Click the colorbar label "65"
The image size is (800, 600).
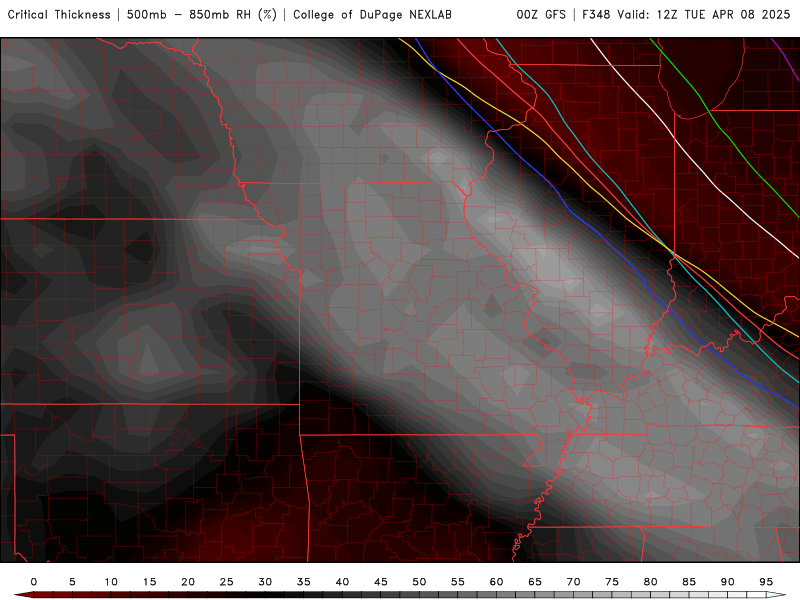point(535,582)
